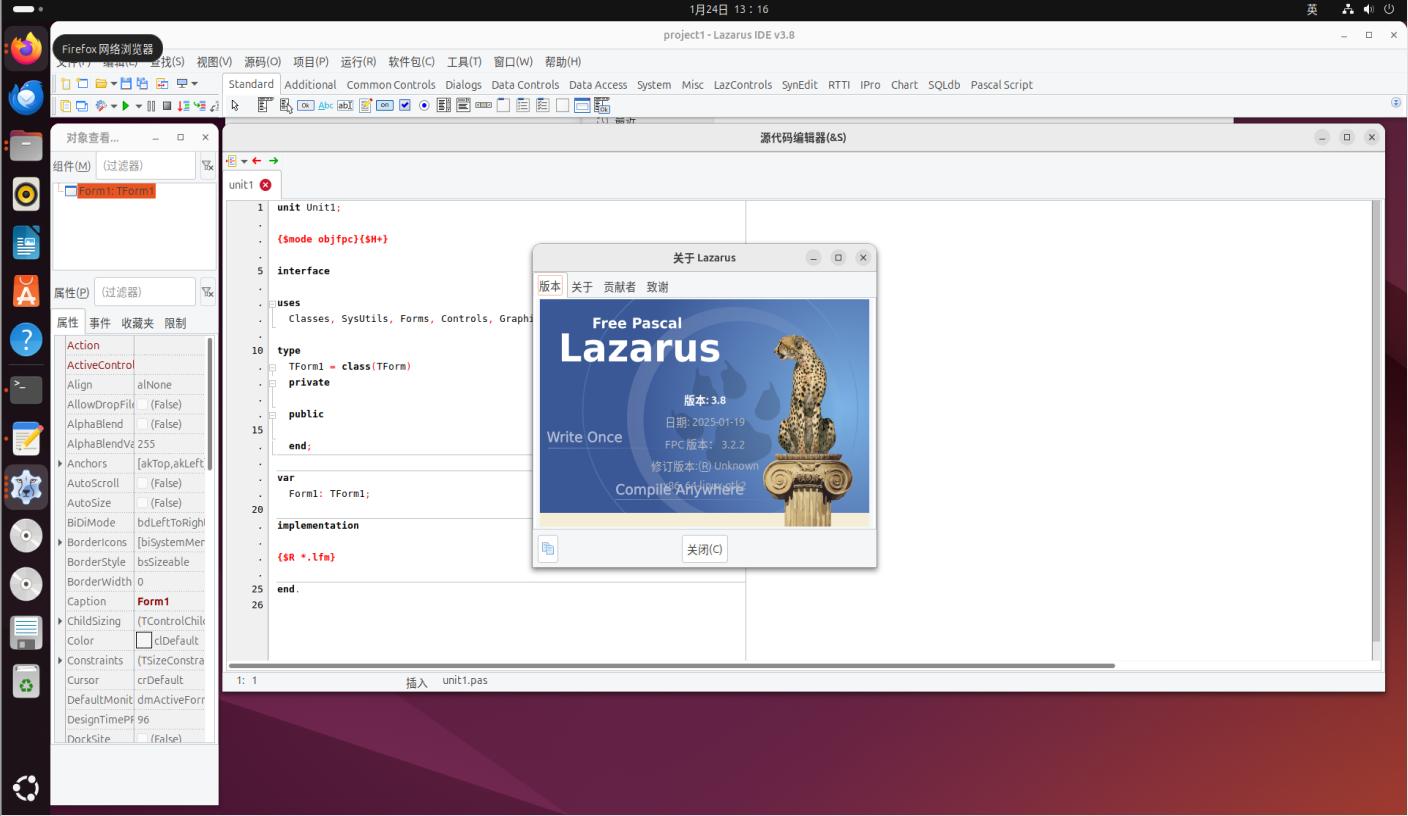This screenshot has width=1408, height=816.
Task: Expand the Constraints property
Action: tap(60, 660)
